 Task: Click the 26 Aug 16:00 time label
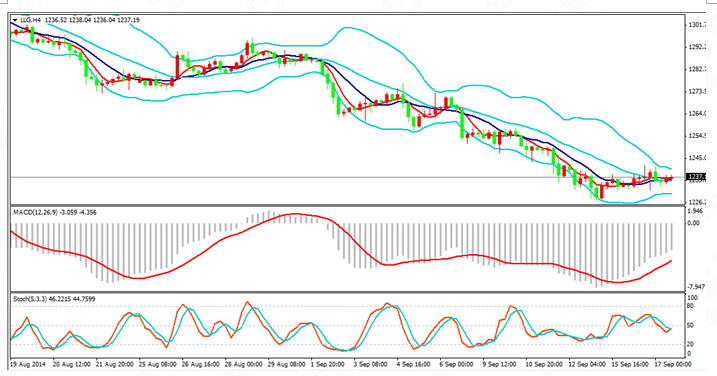[200, 365]
